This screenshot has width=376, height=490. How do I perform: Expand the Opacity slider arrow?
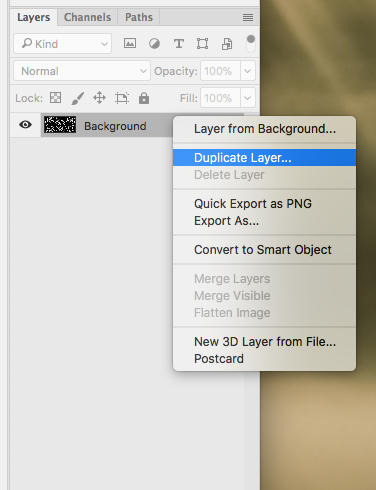pos(248,71)
